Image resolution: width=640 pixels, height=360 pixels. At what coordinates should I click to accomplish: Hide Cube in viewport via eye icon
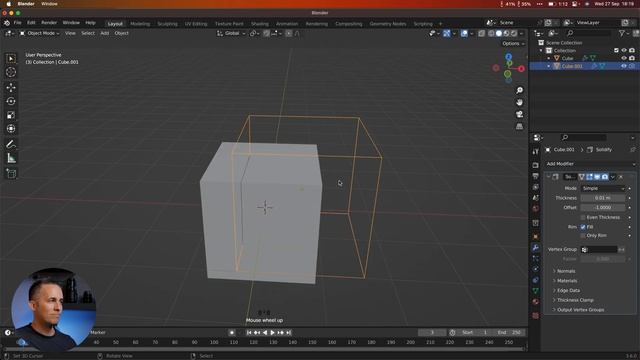coord(624,58)
